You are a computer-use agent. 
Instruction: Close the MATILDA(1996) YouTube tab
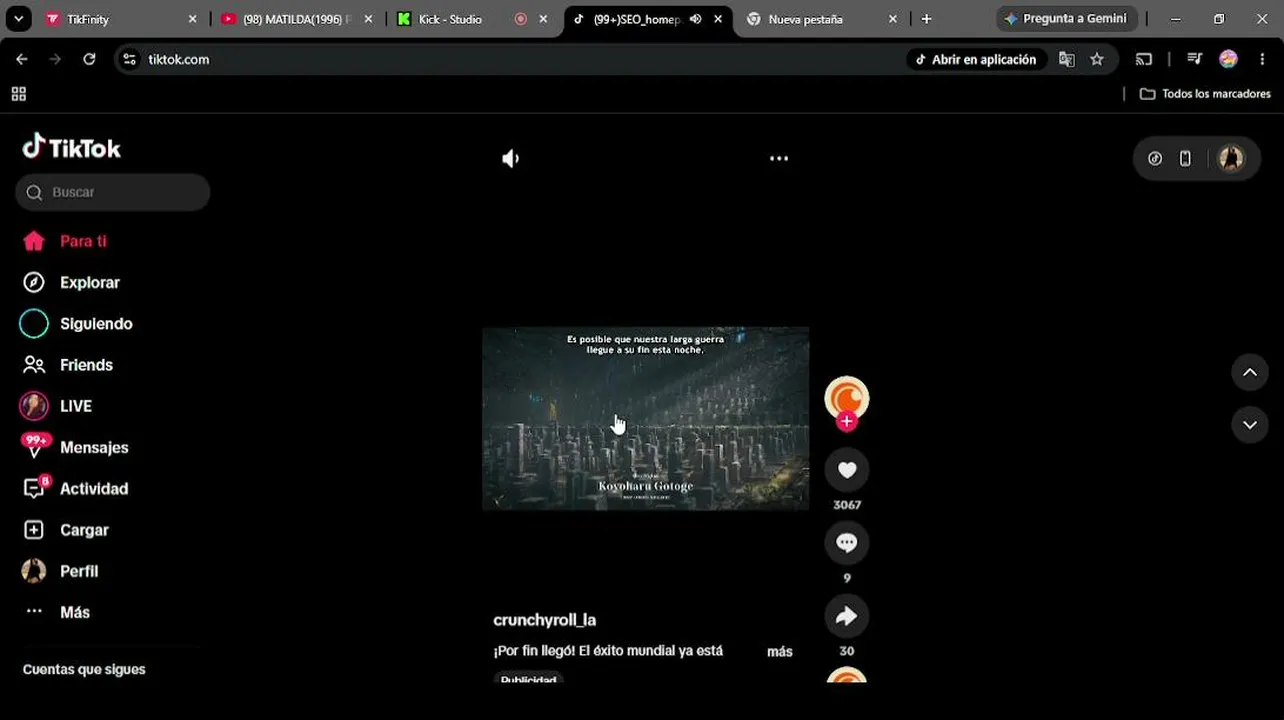pyautogui.click(x=369, y=19)
